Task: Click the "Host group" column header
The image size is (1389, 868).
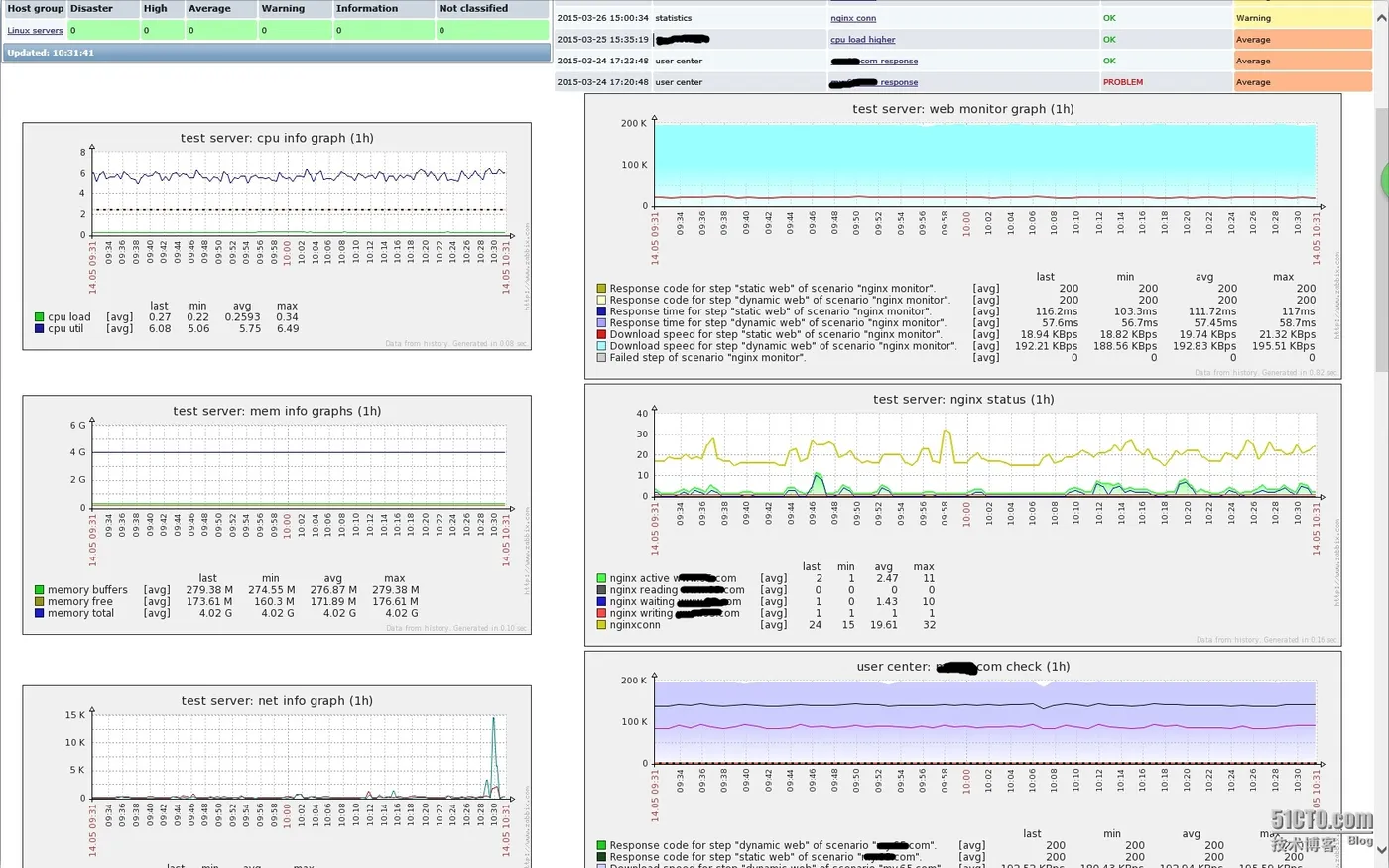Action: [x=35, y=8]
